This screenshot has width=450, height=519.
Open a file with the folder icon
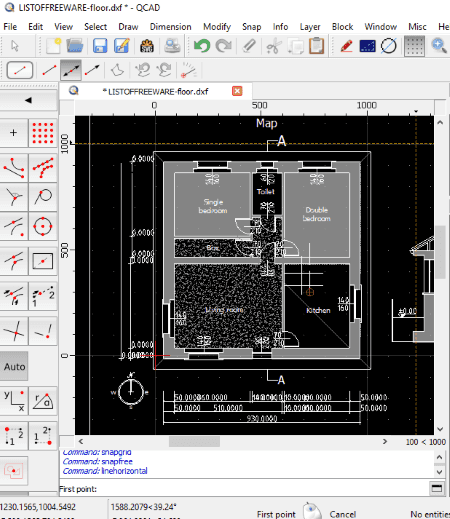(75, 46)
